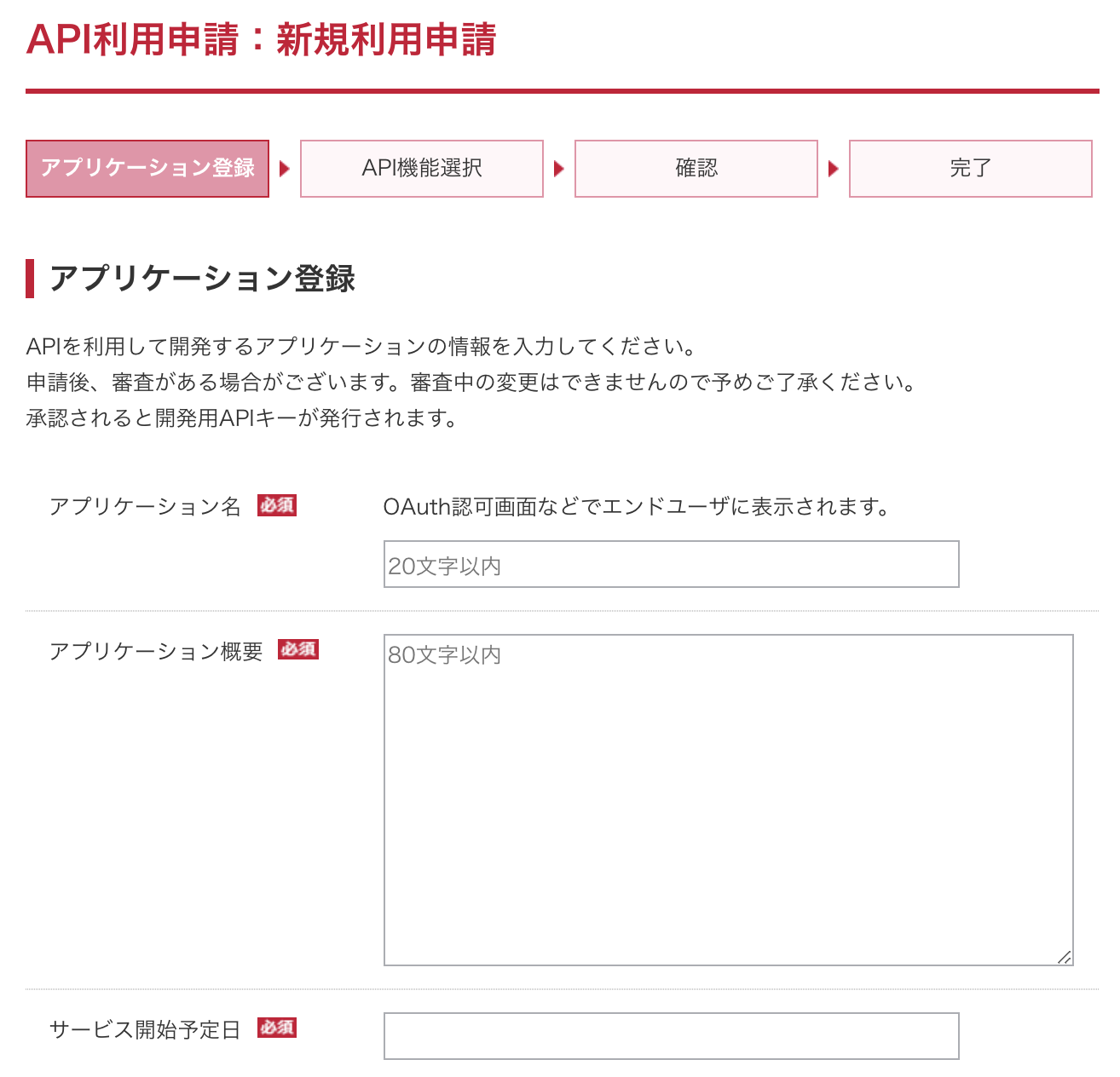Image resolution: width=1120 pixels, height=1077 pixels.
Task: Click the 必須 badge beside アプリケーション概要
Action: (x=298, y=649)
